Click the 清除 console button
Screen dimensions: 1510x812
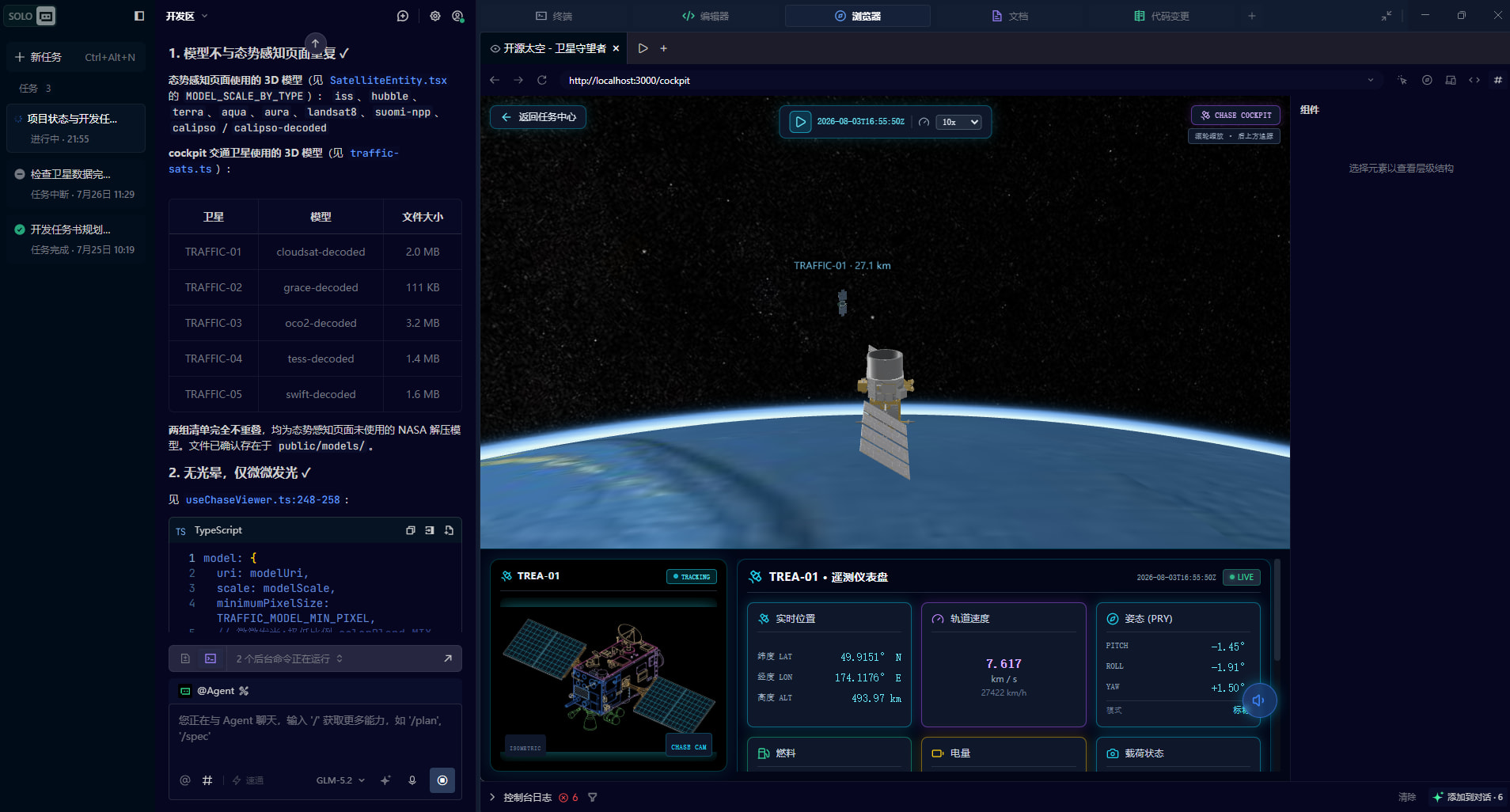(x=1407, y=797)
